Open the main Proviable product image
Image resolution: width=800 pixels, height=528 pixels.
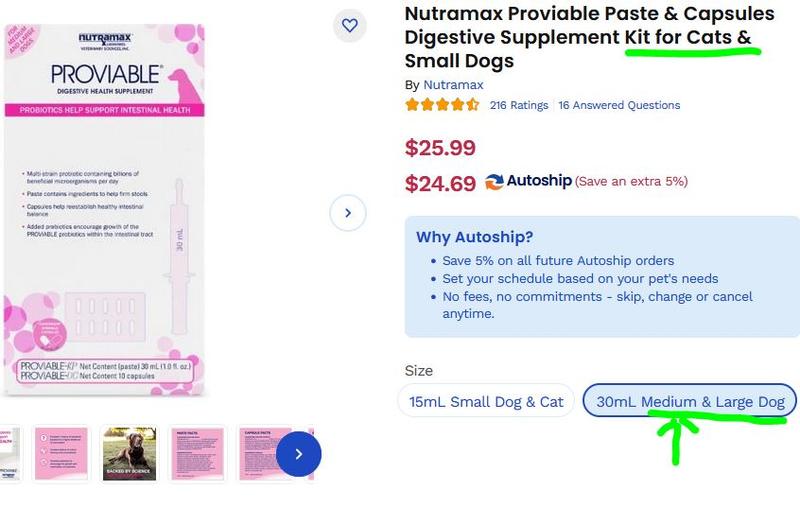(105, 210)
